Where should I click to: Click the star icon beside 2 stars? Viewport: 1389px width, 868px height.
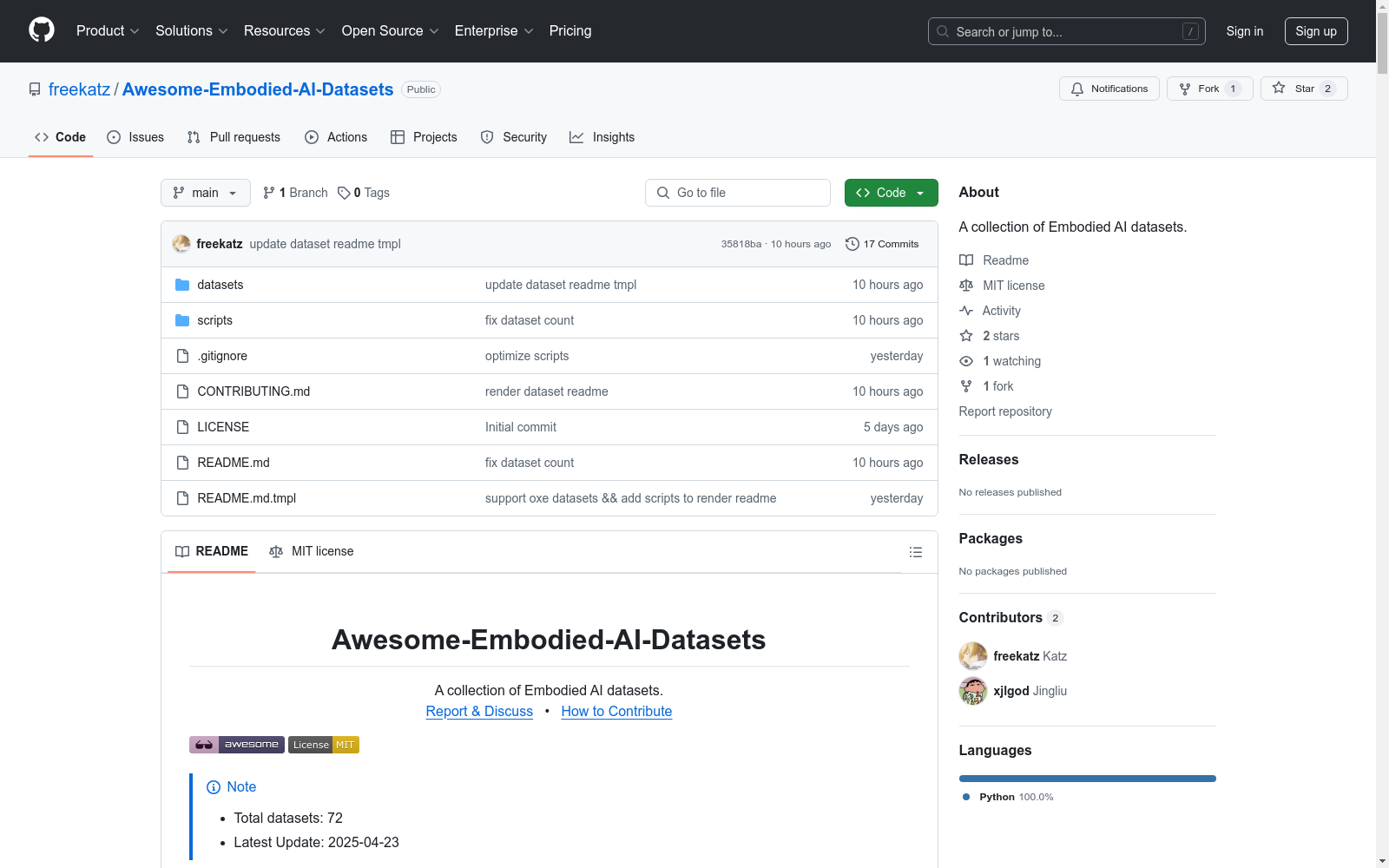tap(966, 336)
